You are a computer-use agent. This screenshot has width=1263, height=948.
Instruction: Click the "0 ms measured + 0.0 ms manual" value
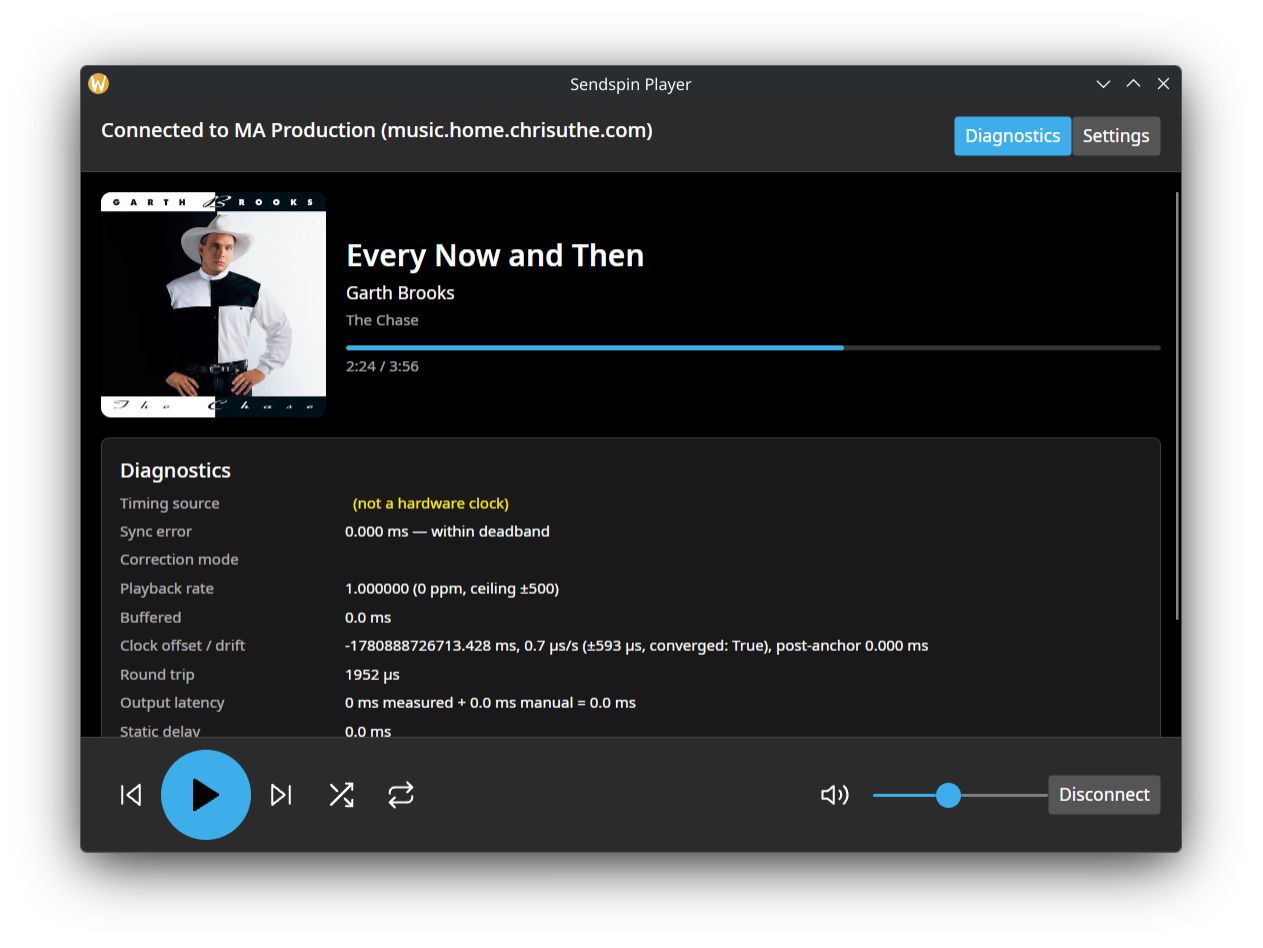click(490, 702)
